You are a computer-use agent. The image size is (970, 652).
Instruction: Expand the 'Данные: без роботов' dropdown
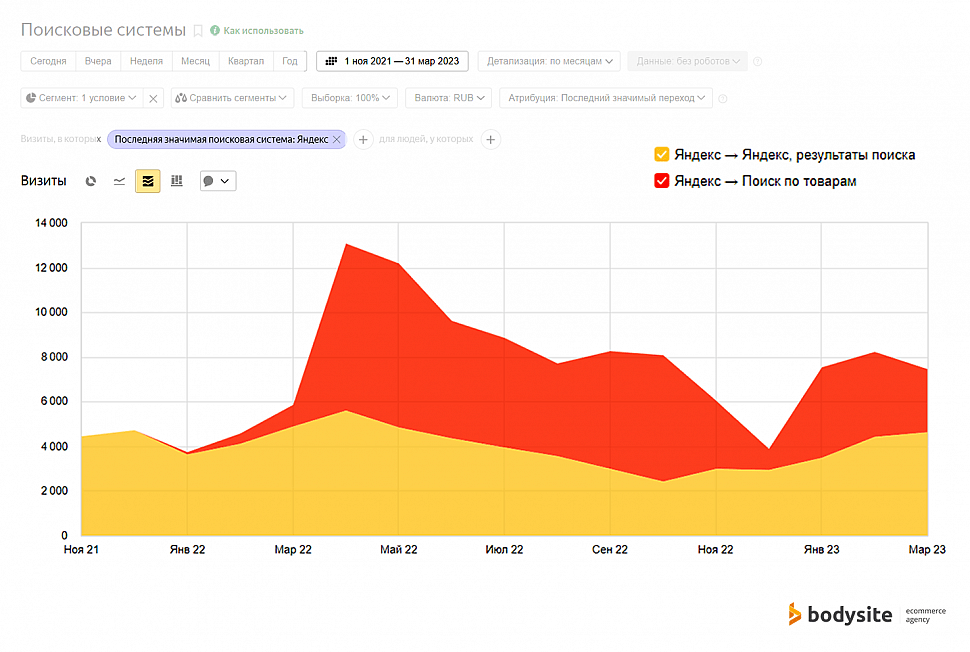[688, 61]
